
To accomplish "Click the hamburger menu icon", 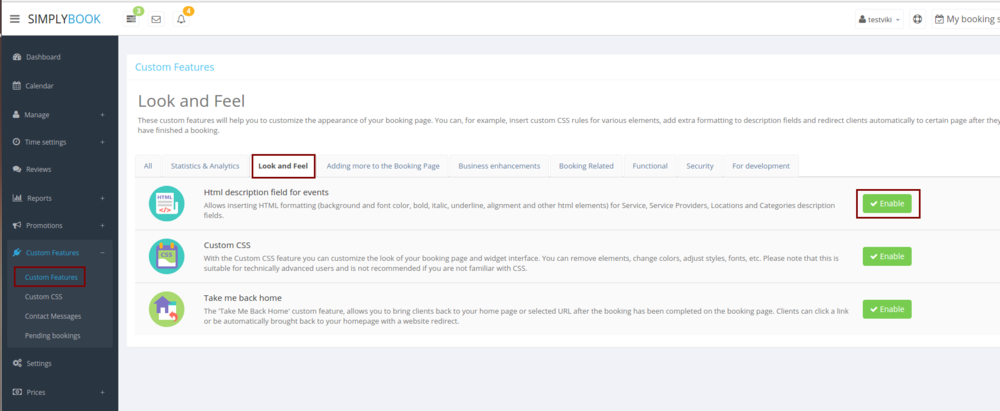I will [14, 19].
